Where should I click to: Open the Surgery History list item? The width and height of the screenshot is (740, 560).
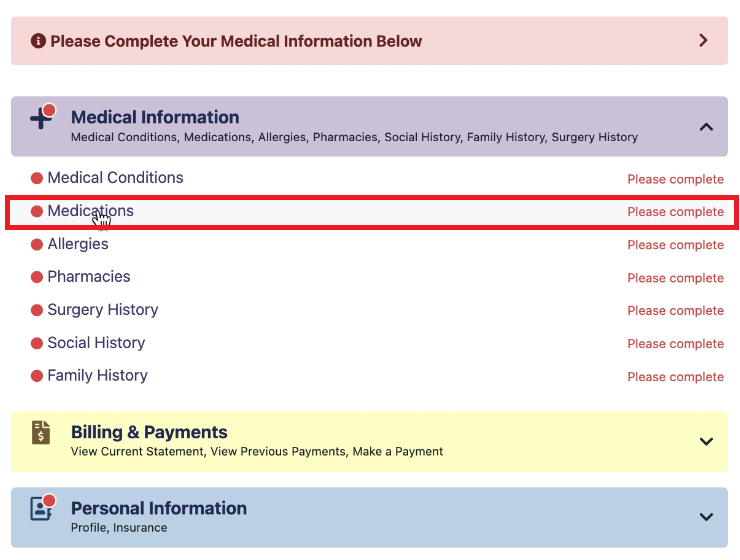tap(102, 310)
